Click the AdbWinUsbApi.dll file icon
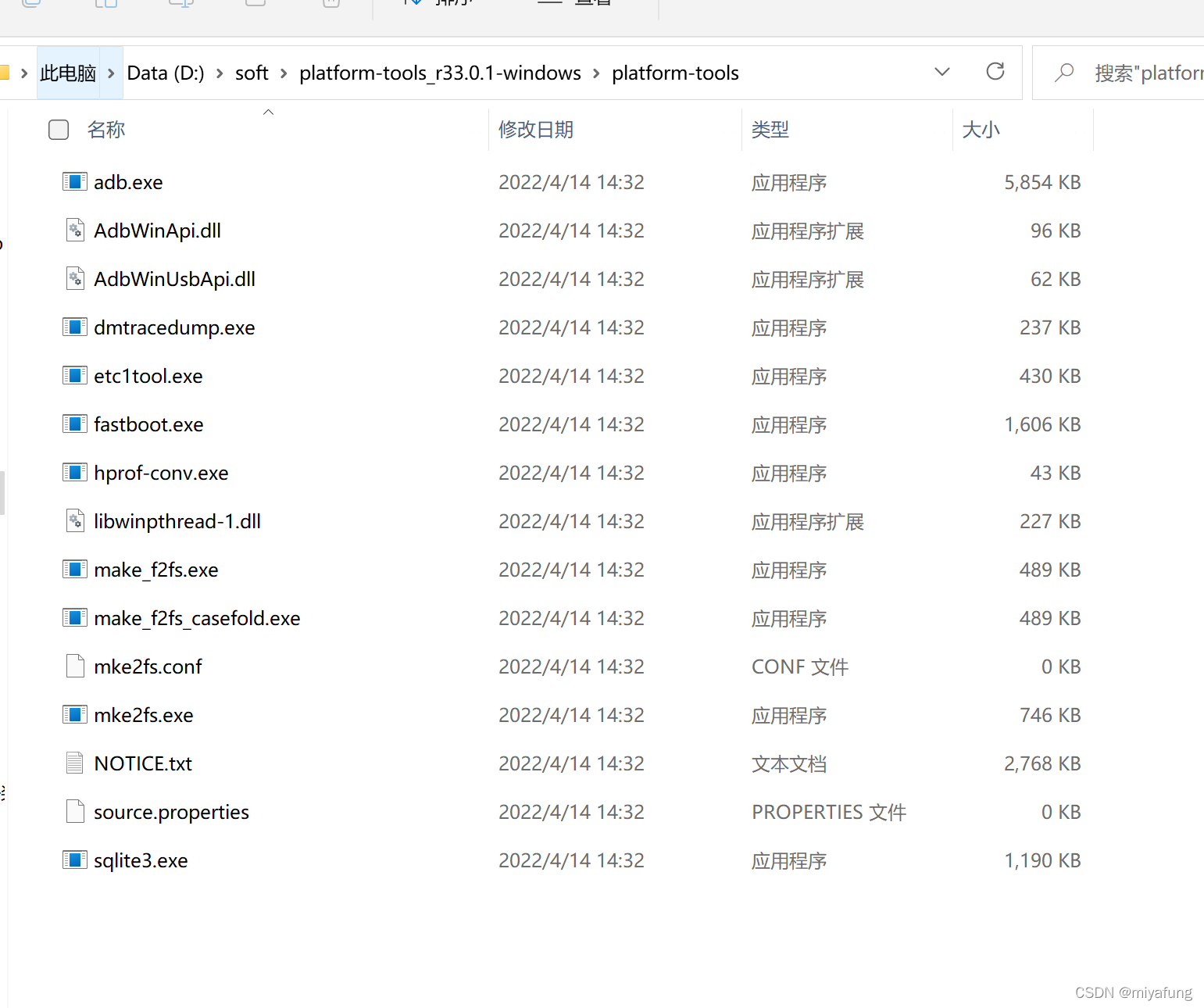Image resolution: width=1204 pixels, height=1008 pixels. click(x=75, y=279)
